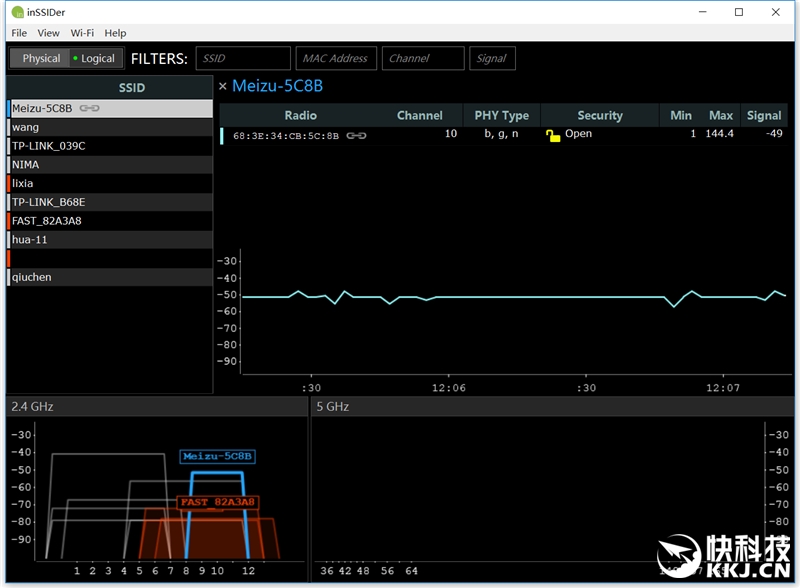The height and width of the screenshot is (588, 800).
Task: Click the orange color marker beside lixia
Action: (x=9, y=183)
